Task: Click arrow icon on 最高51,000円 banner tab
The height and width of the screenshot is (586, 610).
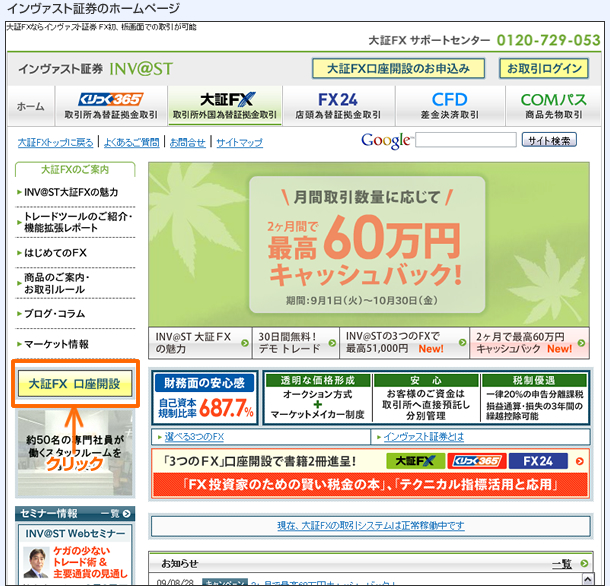Action: pyautogui.click(x=462, y=342)
